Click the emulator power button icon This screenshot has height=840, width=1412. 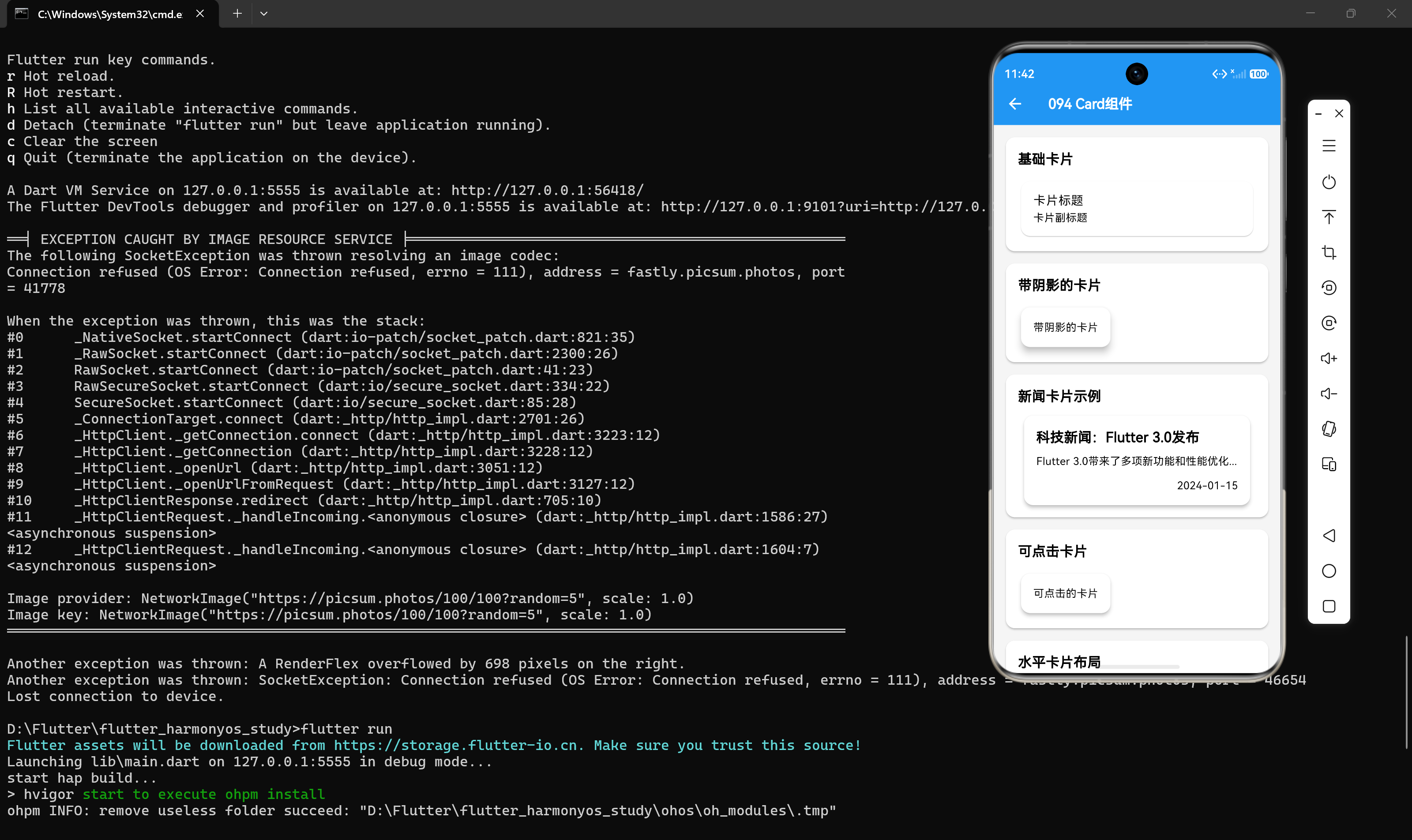click(x=1329, y=182)
